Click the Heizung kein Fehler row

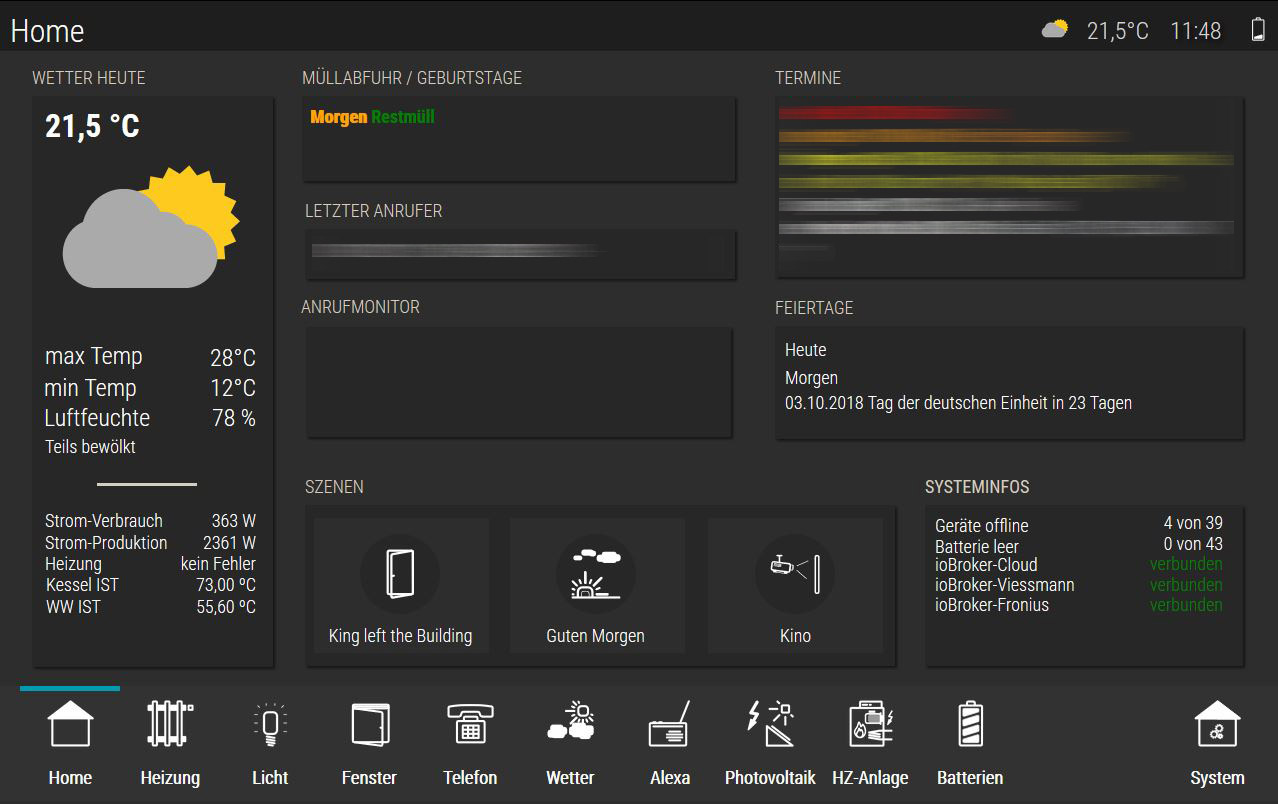[x=150, y=564]
